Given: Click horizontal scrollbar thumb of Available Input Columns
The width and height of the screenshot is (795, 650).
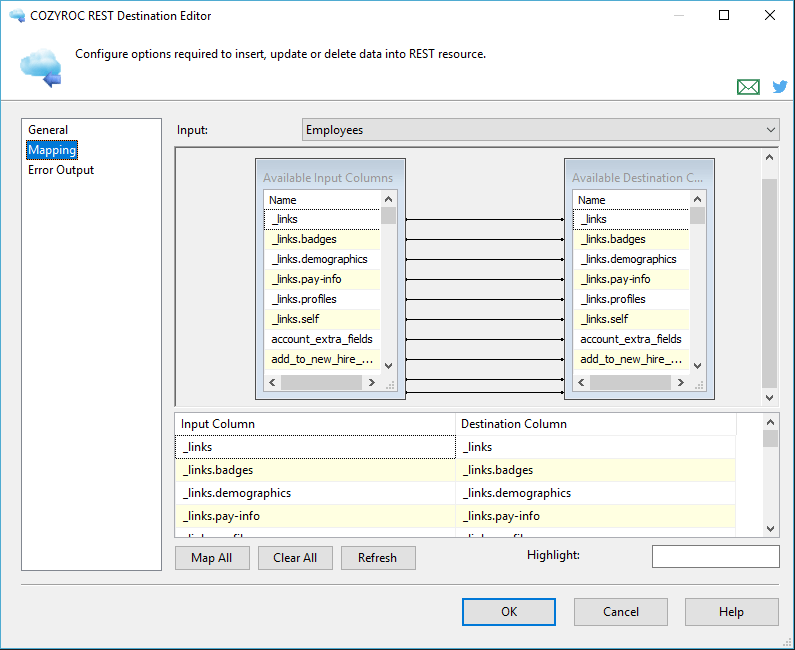Looking at the screenshot, I should point(321,382).
